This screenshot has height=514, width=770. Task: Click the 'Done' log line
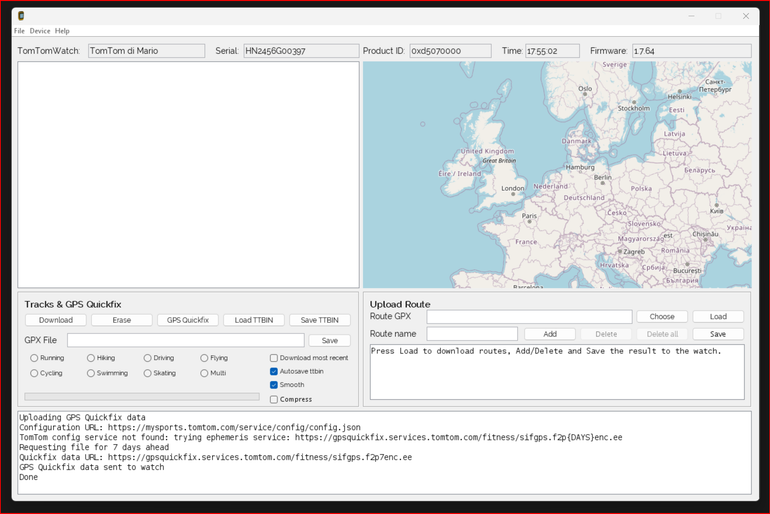pyautogui.click(x=28, y=477)
